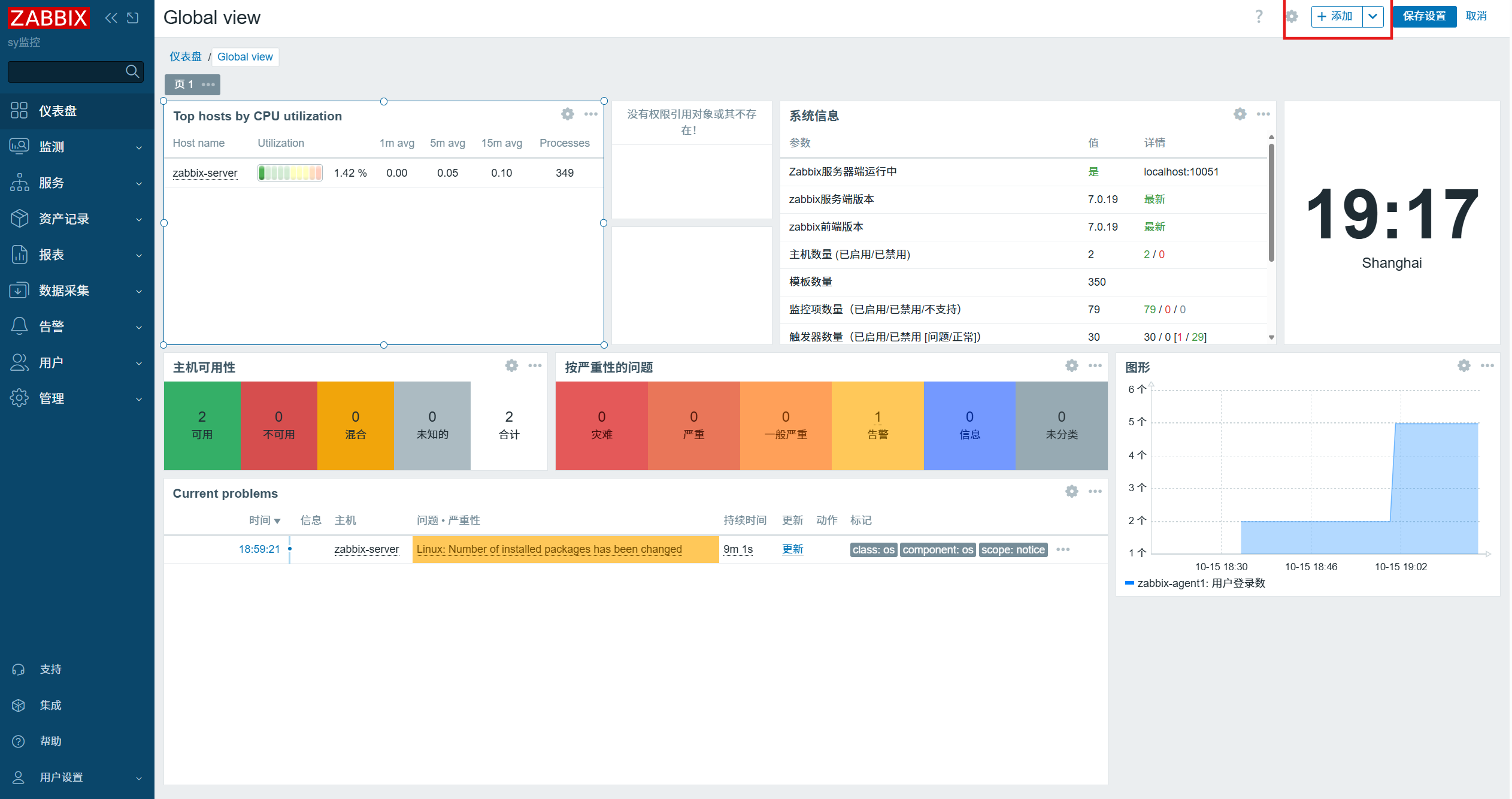Open 图形 widget settings gear
The image size is (1512, 799).
point(1463,365)
